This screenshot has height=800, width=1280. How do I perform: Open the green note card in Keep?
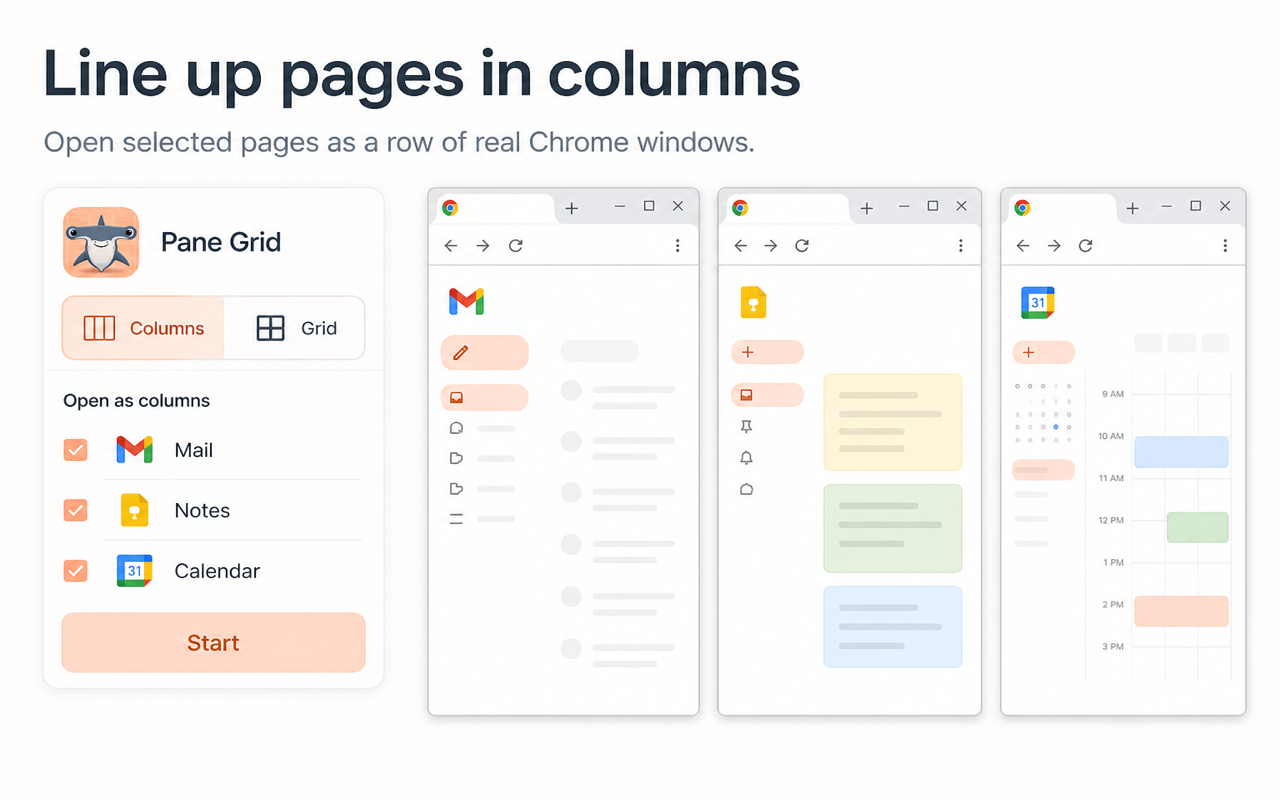[892, 529]
